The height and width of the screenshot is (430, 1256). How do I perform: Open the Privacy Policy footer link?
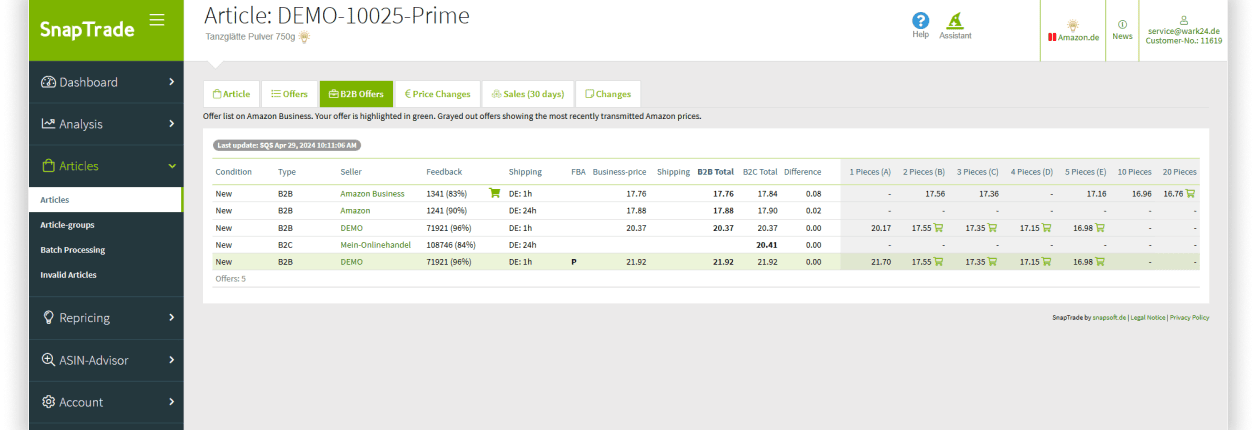click(1190, 317)
